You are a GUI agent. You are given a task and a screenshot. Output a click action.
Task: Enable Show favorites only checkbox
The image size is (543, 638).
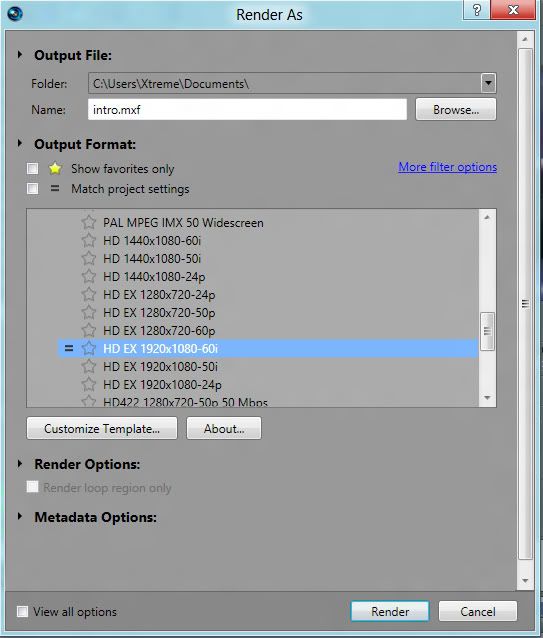coord(33,168)
